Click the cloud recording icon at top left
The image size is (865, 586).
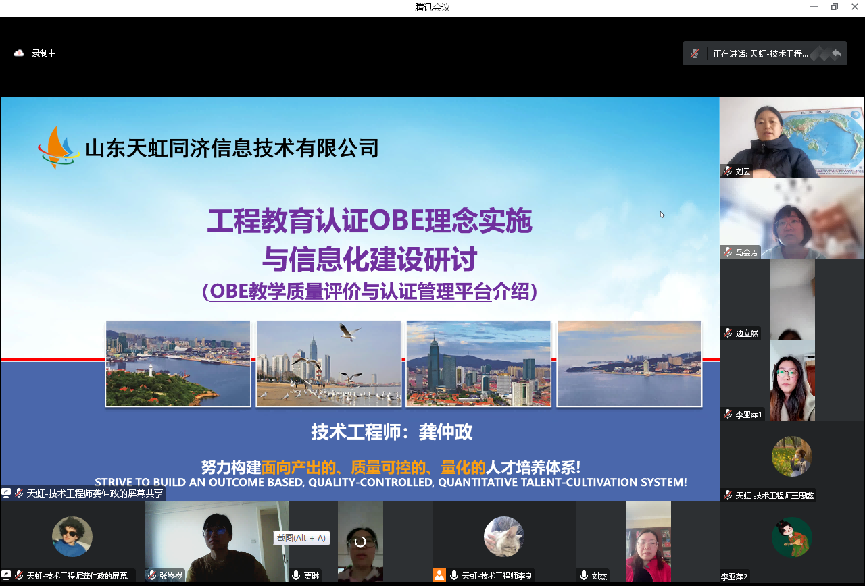pos(19,53)
